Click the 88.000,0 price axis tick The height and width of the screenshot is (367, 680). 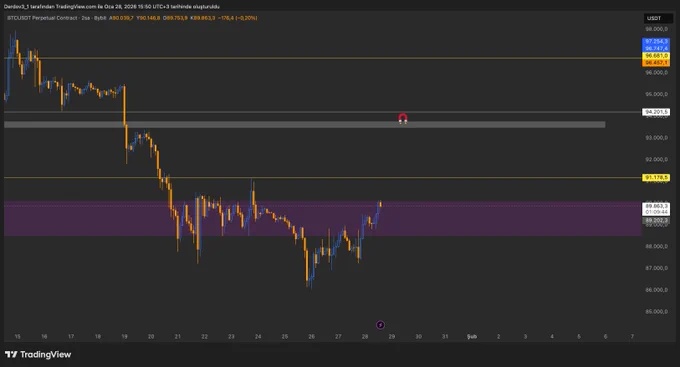[657, 246]
